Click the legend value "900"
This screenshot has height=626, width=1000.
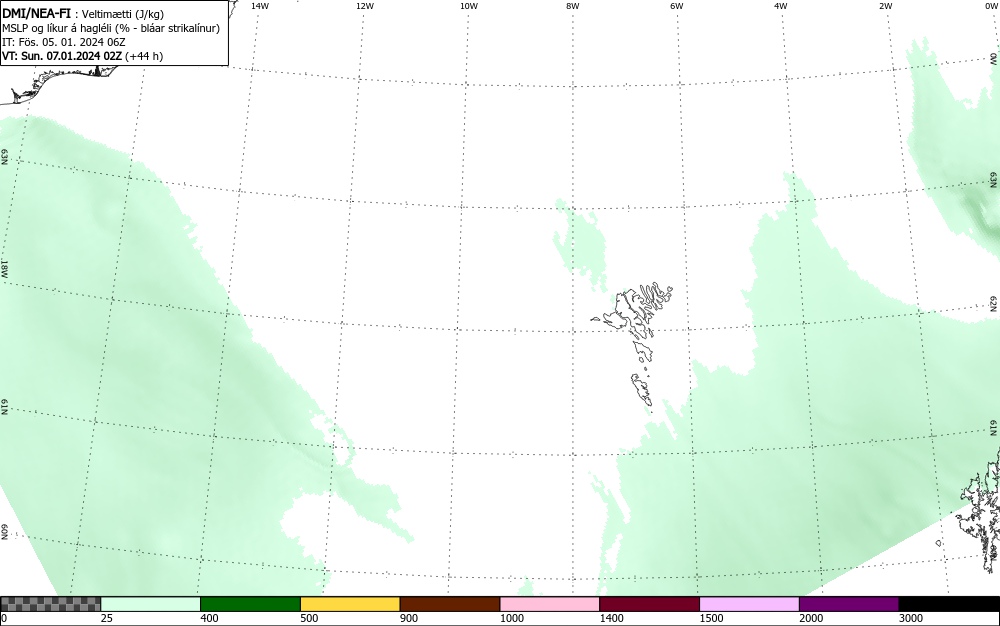pyautogui.click(x=409, y=618)
